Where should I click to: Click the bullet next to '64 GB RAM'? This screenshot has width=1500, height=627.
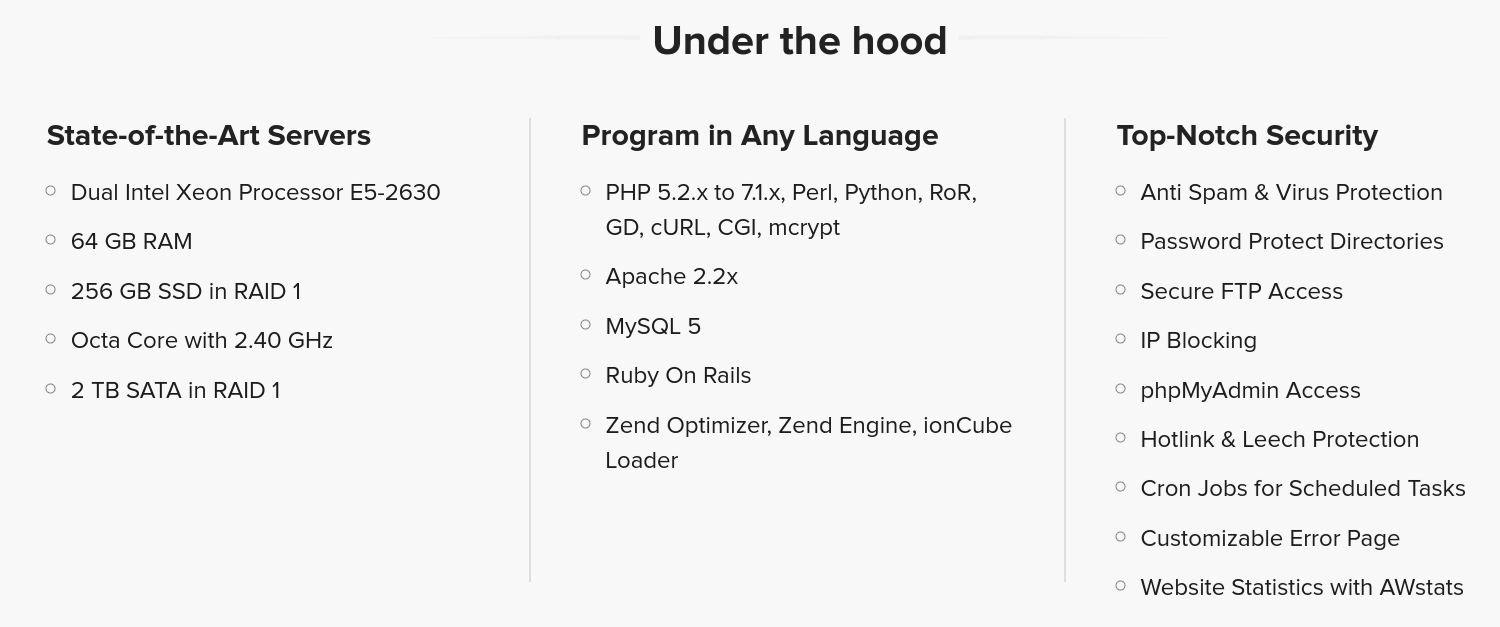click(51, 240)
